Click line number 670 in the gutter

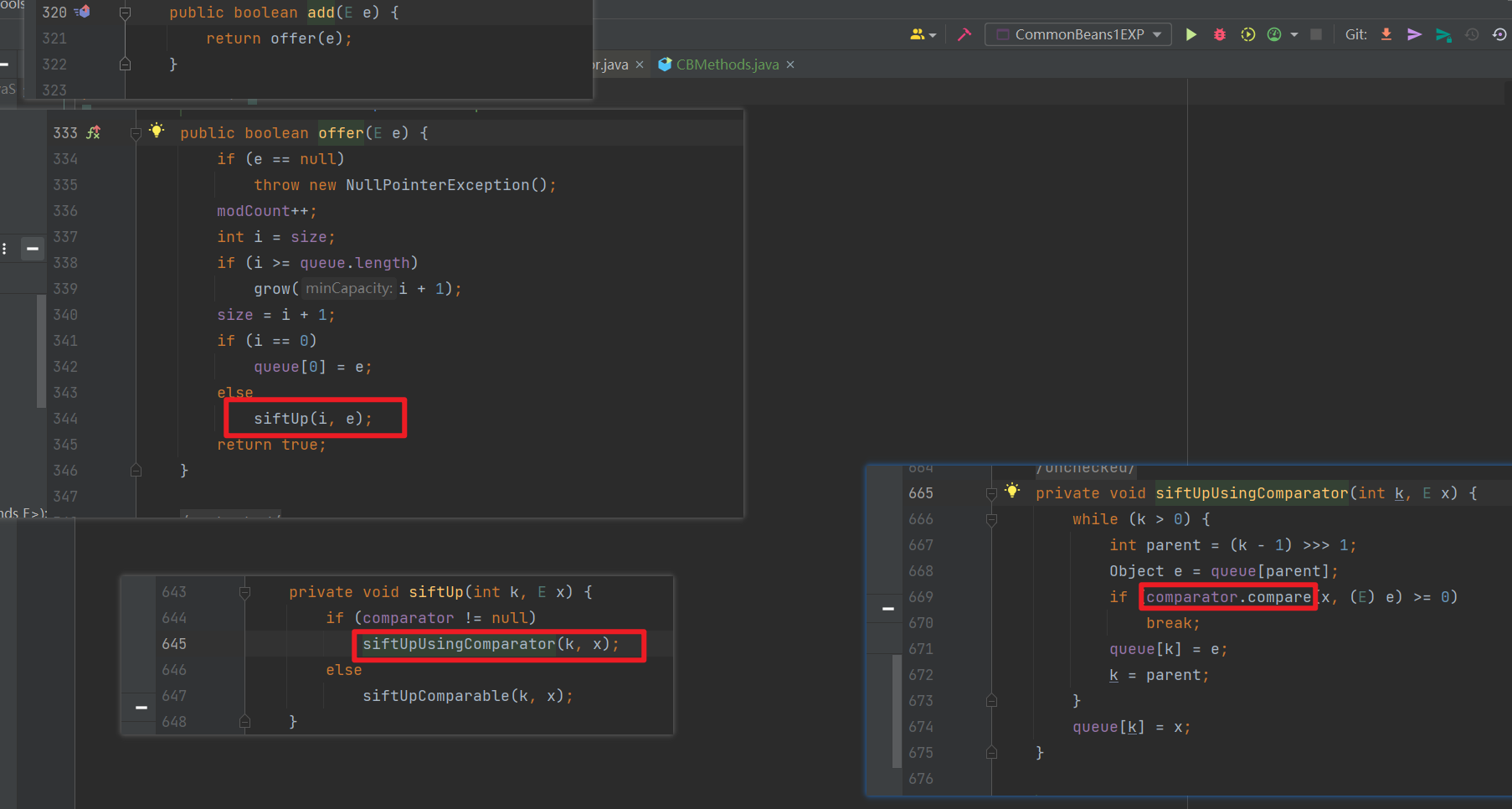921,623
